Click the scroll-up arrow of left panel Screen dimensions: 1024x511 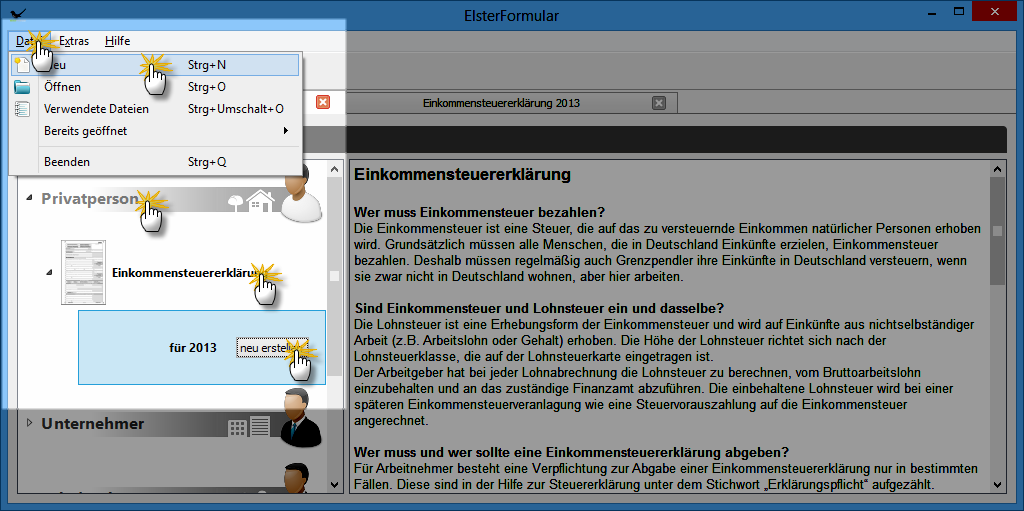pos(334,169)
